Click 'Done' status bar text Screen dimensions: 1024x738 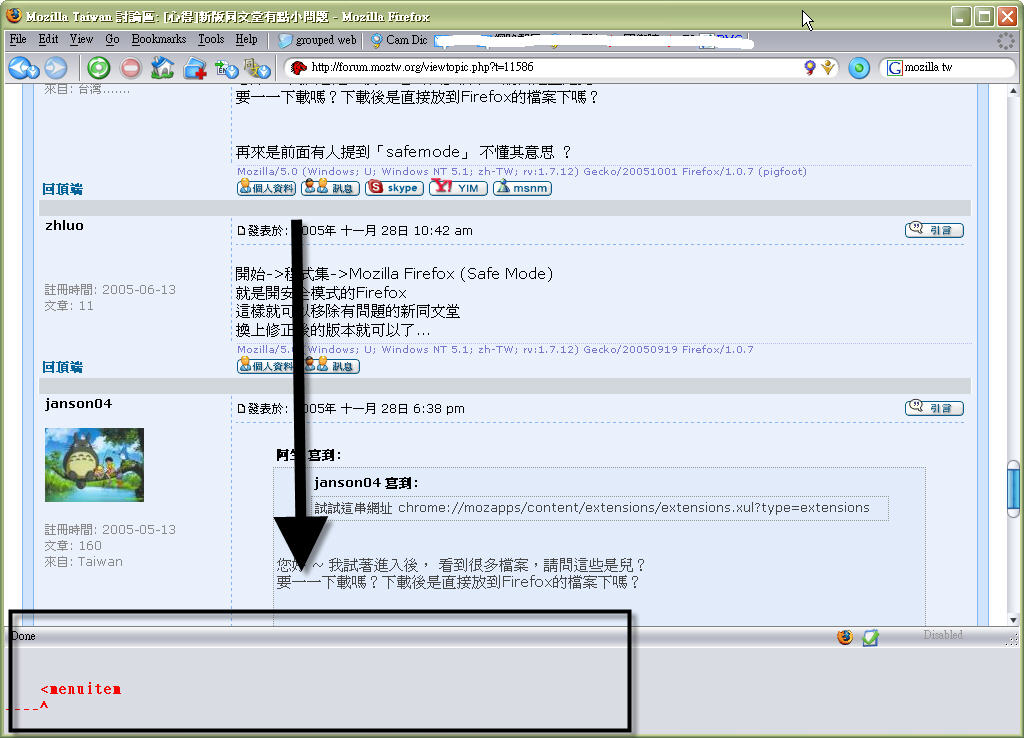[24, 636]
